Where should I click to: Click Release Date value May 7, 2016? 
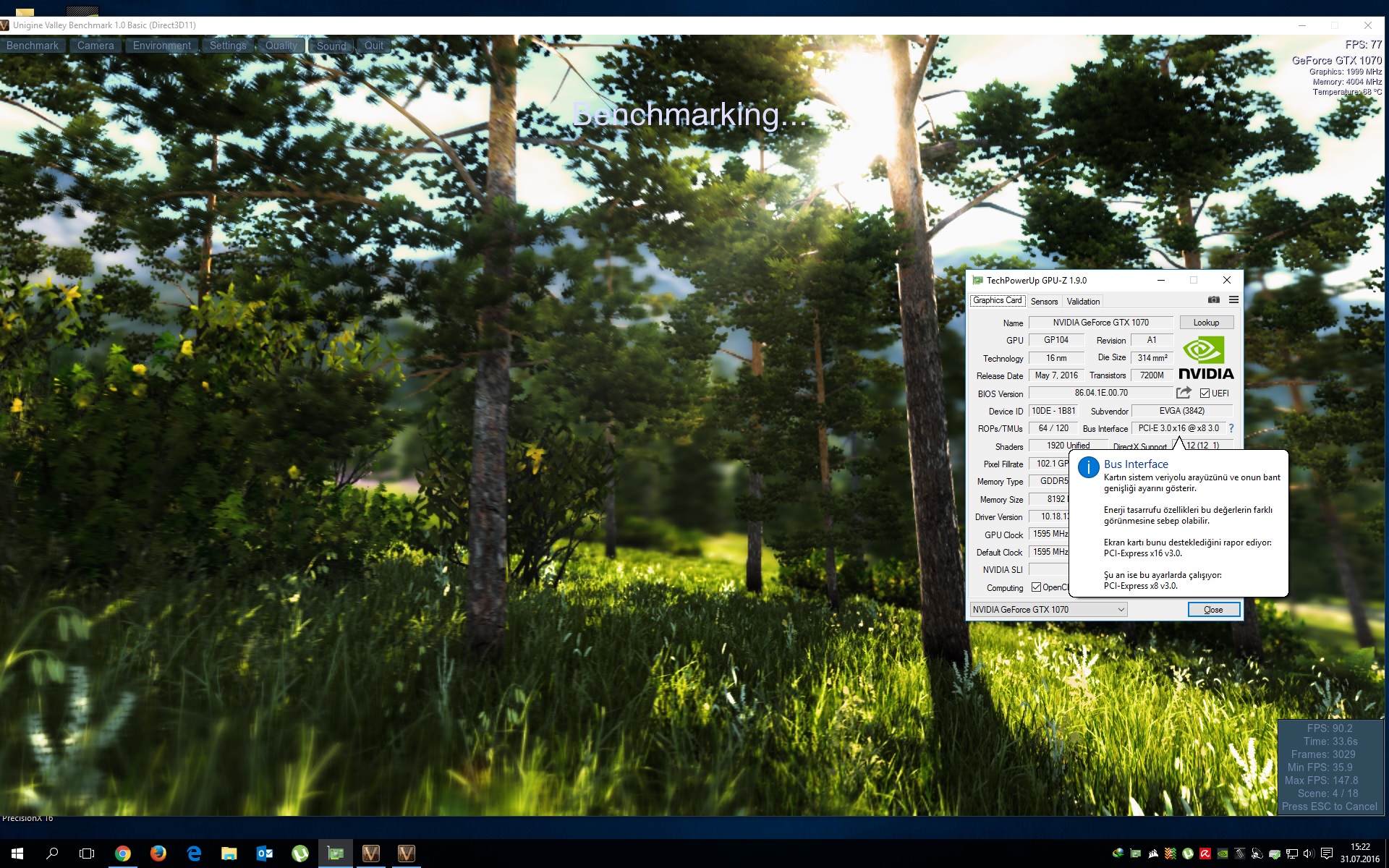pos(1056,375)
